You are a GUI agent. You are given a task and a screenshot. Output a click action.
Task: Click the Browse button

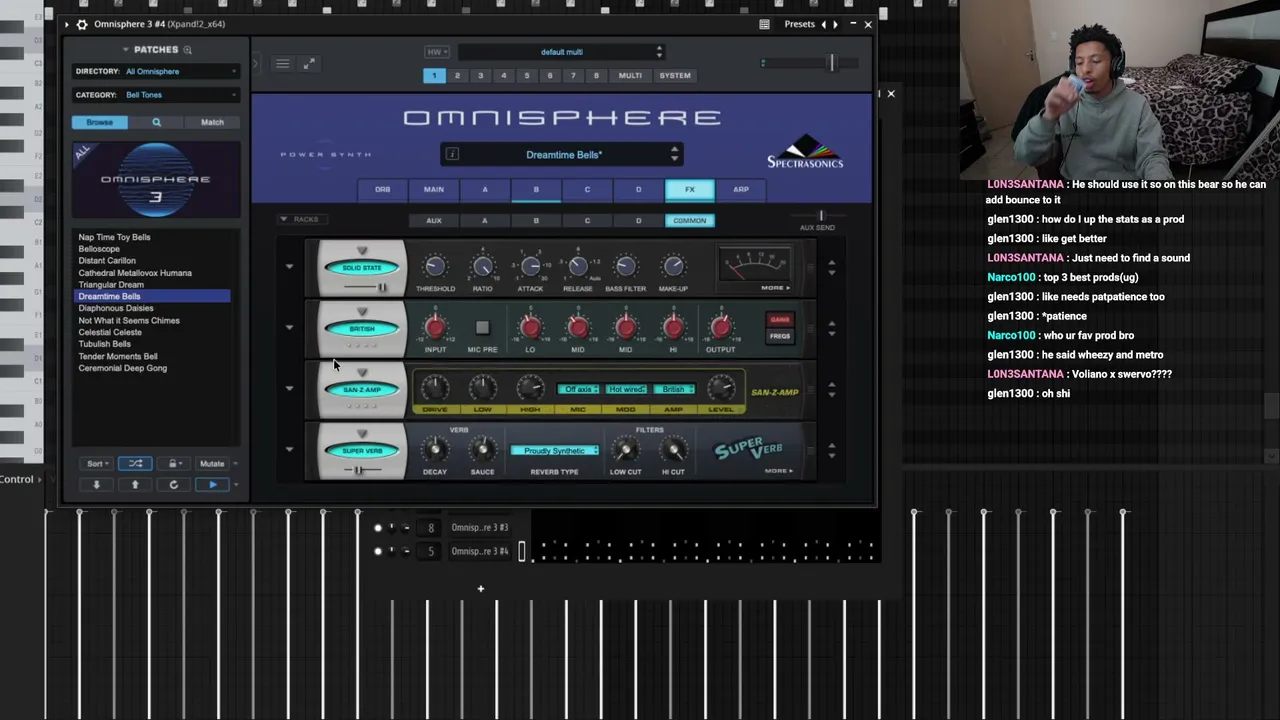click(x=99, y=122)
